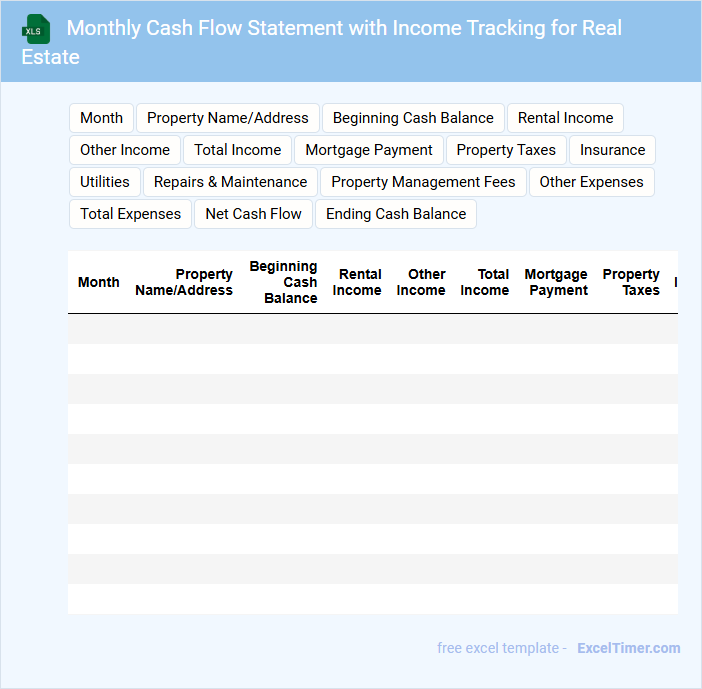Click the Mortgage Payment tag chip

368,150
